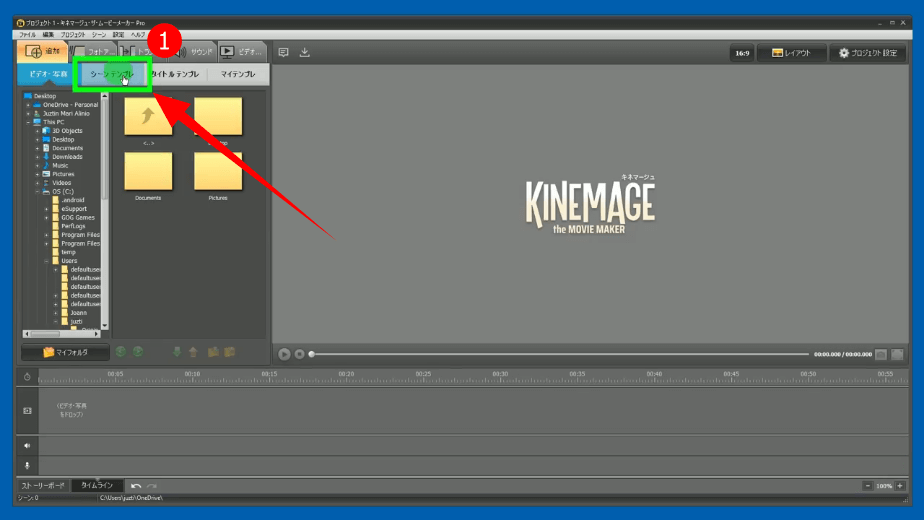
Task: Click the stop button under the preview
Action: [x=299, y=354]
